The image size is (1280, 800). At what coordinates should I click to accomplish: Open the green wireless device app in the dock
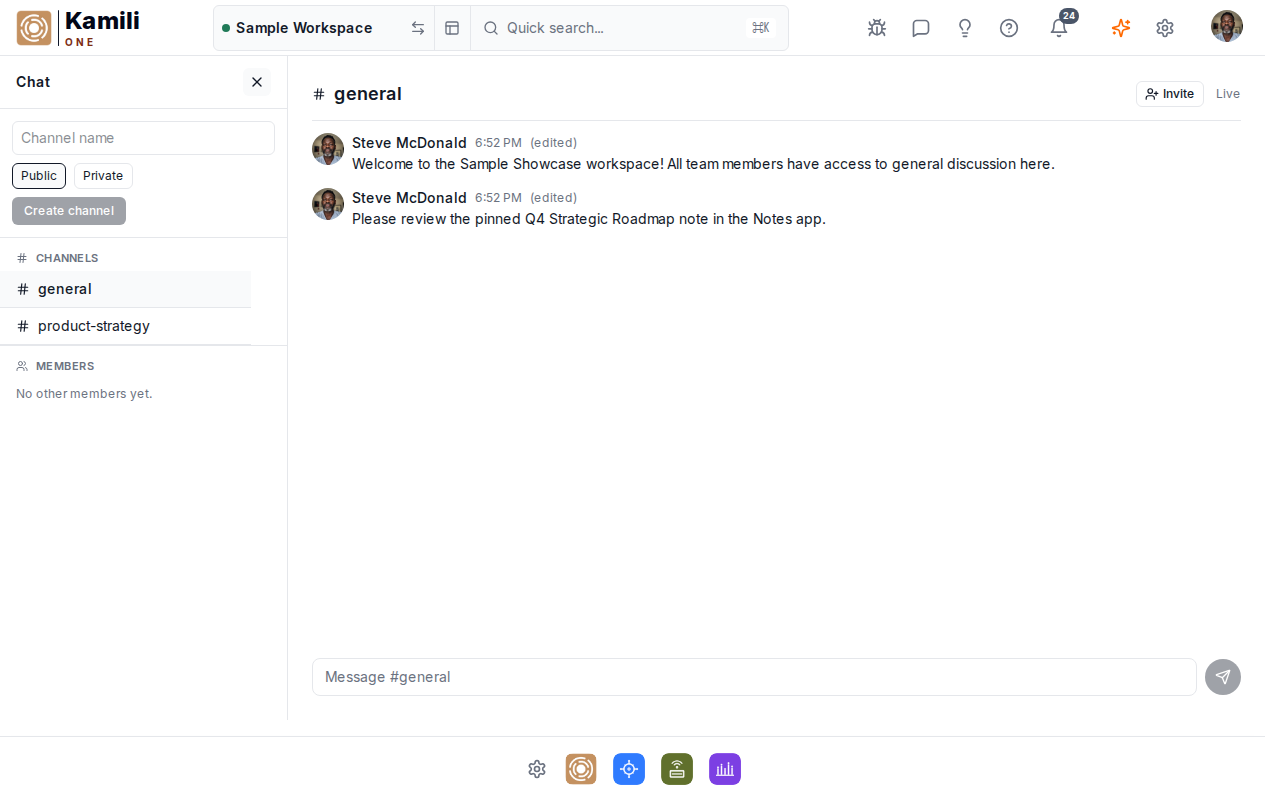coord(677,769)
